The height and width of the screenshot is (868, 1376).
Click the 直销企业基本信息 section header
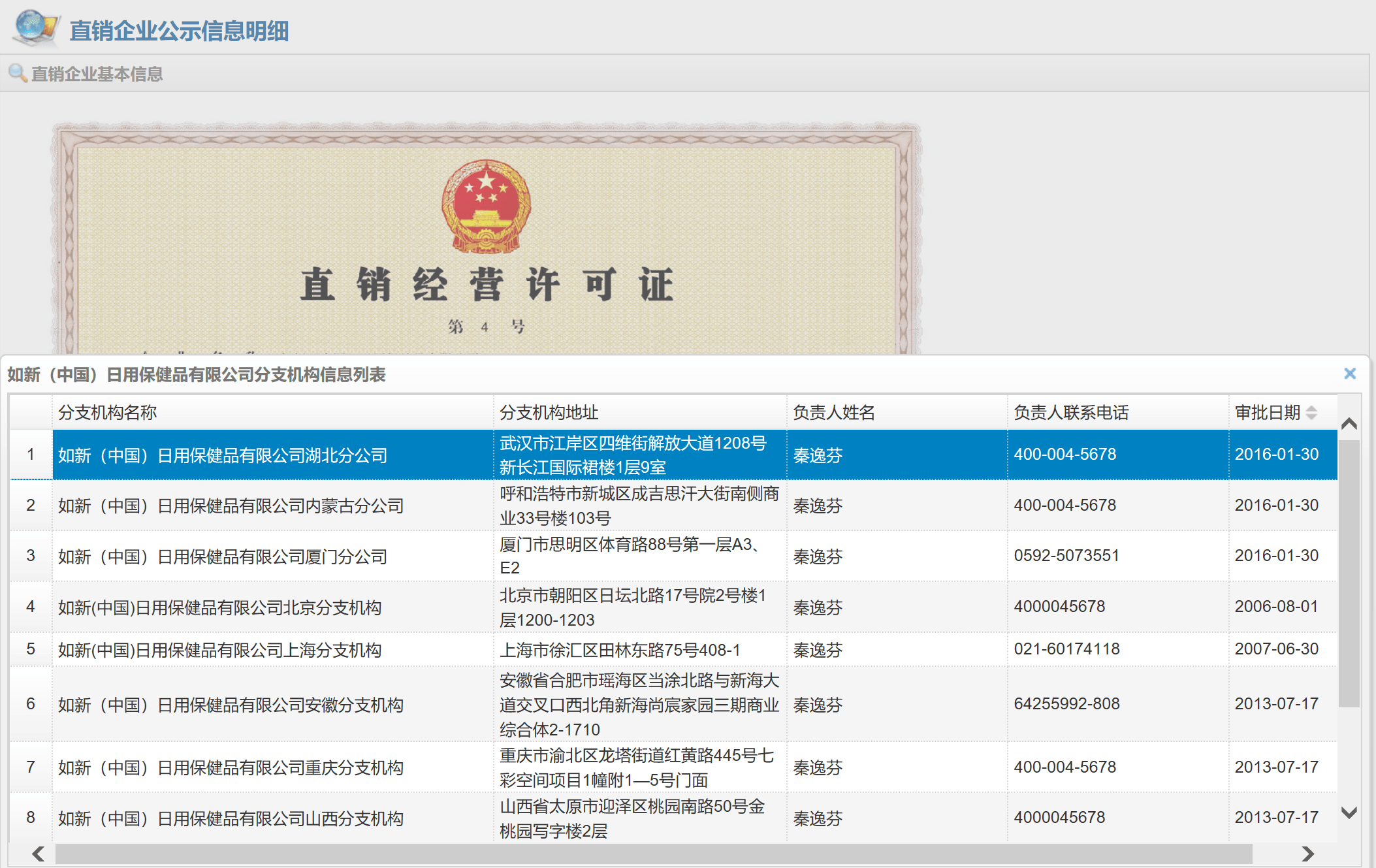(x=97, y=74)
